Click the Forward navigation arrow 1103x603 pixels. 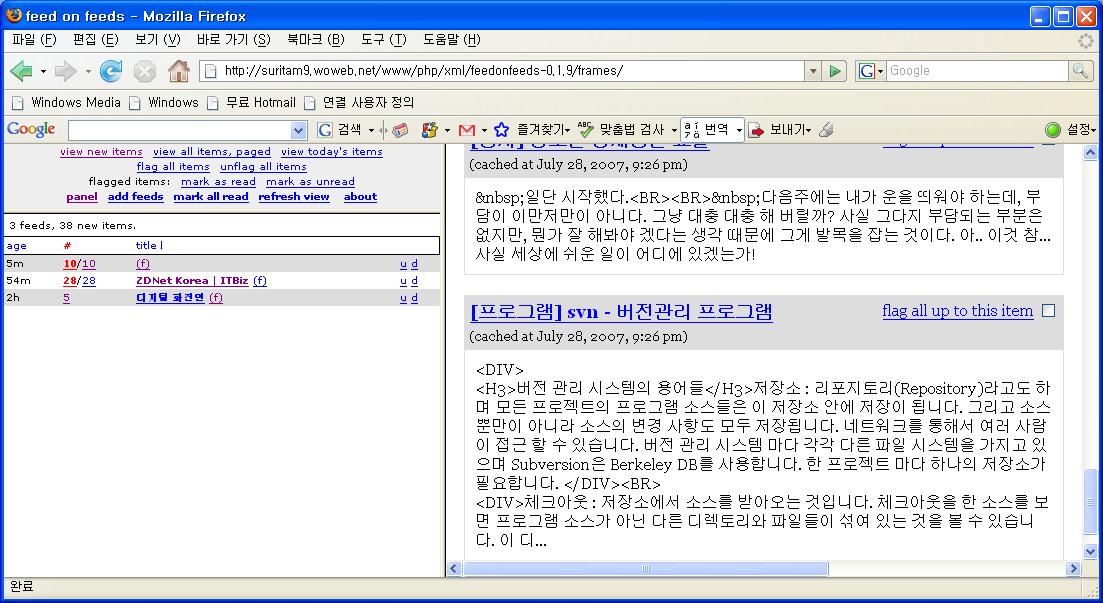pos(65,71)
